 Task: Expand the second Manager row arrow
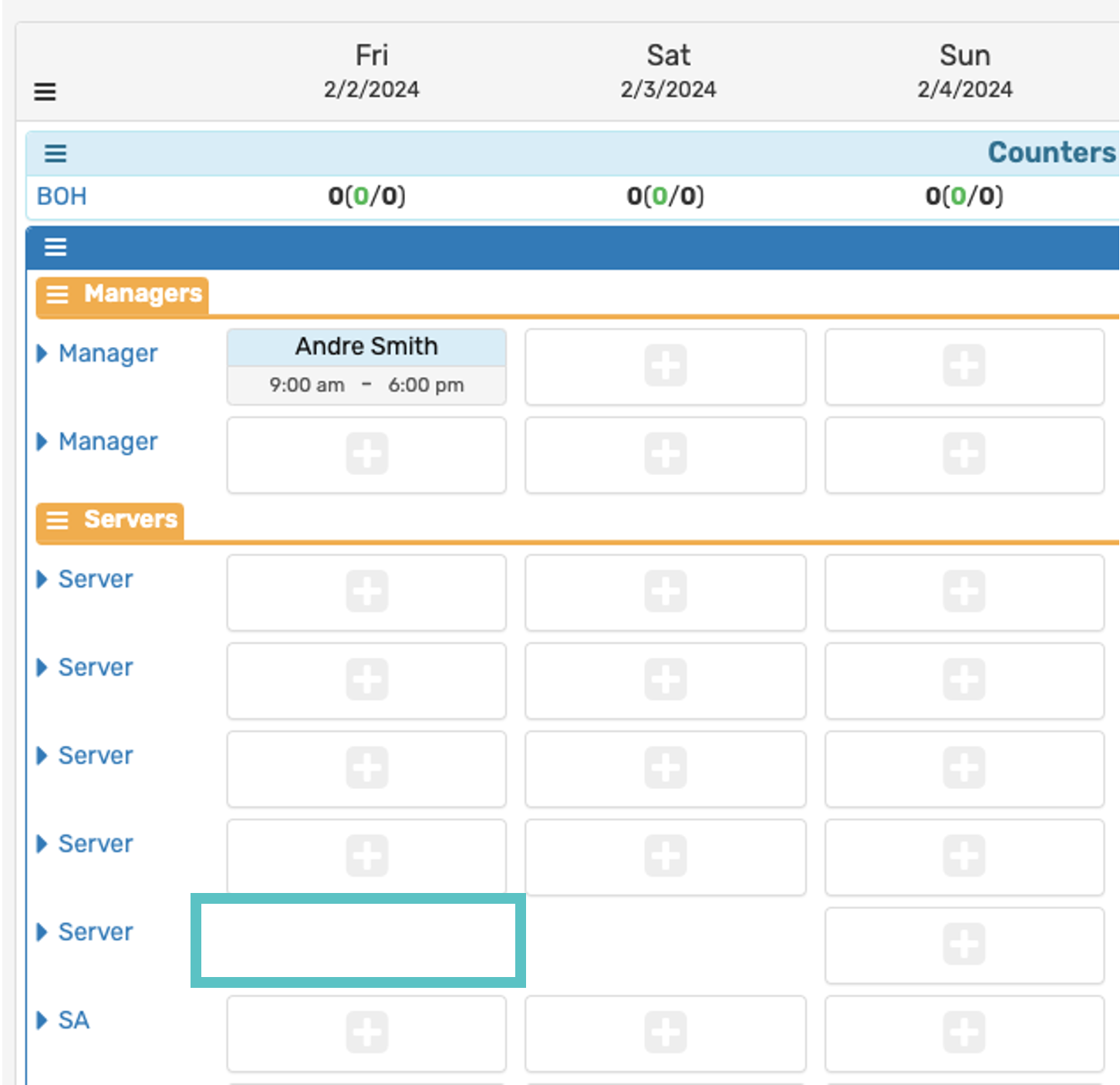click(42, 442)
